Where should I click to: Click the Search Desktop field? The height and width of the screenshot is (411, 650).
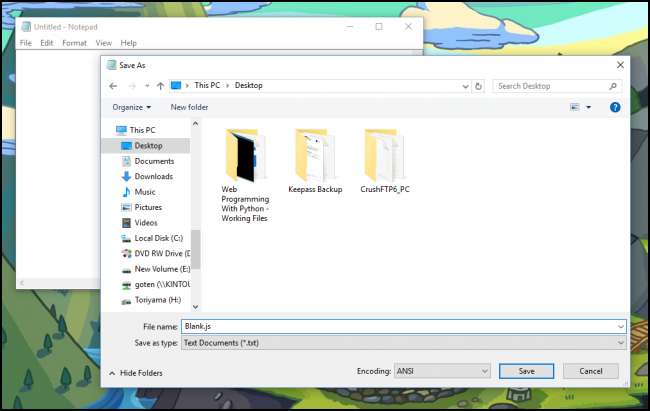click(557, 86)
